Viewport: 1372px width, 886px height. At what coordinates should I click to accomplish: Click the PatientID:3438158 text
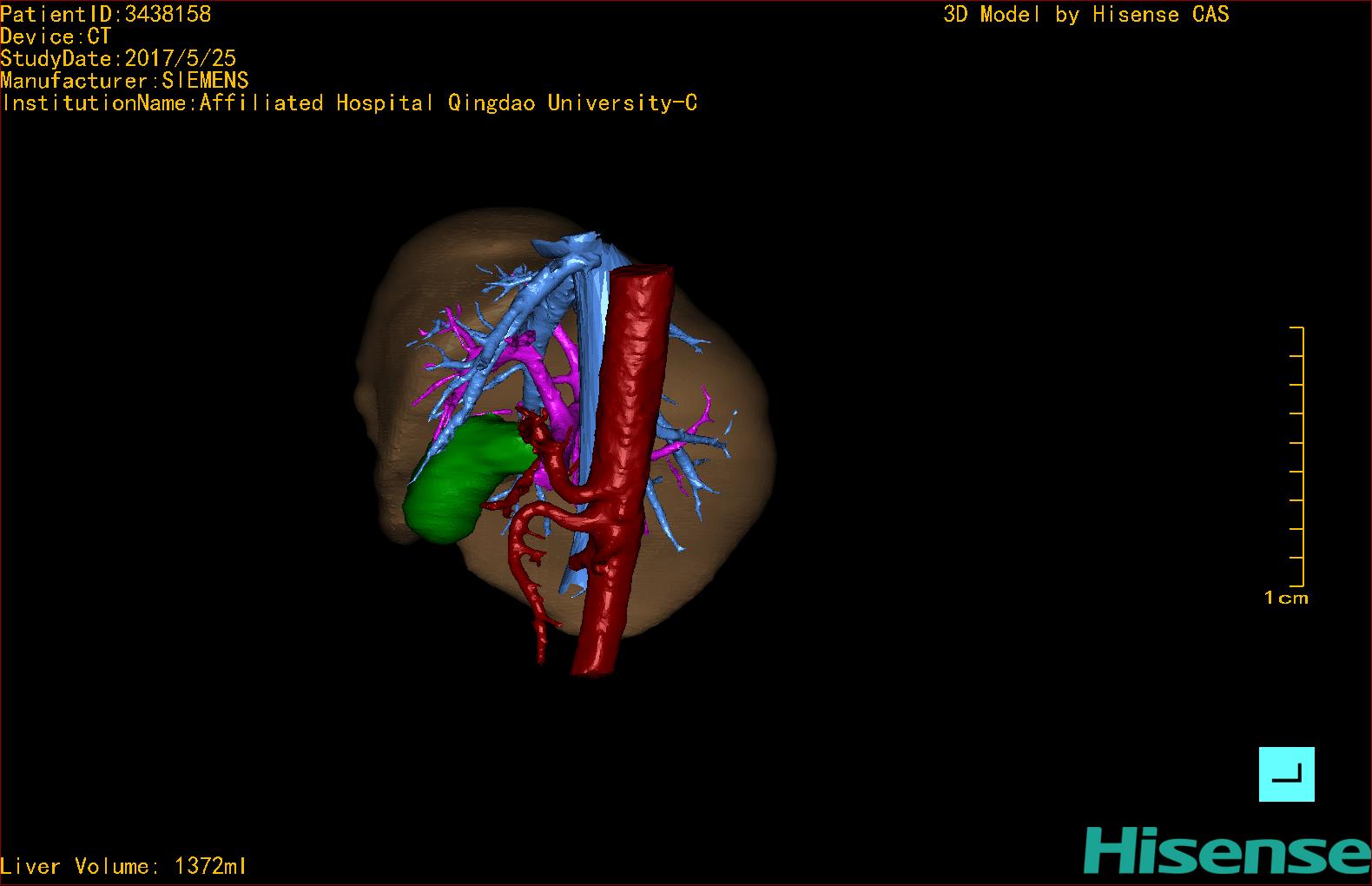click(x=106, y=14)
